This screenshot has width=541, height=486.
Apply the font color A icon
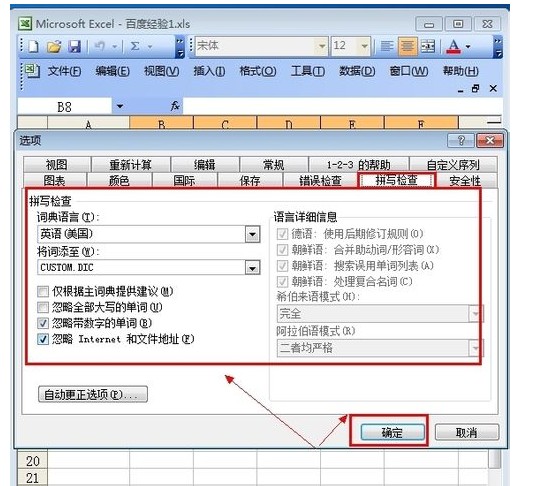453,46
